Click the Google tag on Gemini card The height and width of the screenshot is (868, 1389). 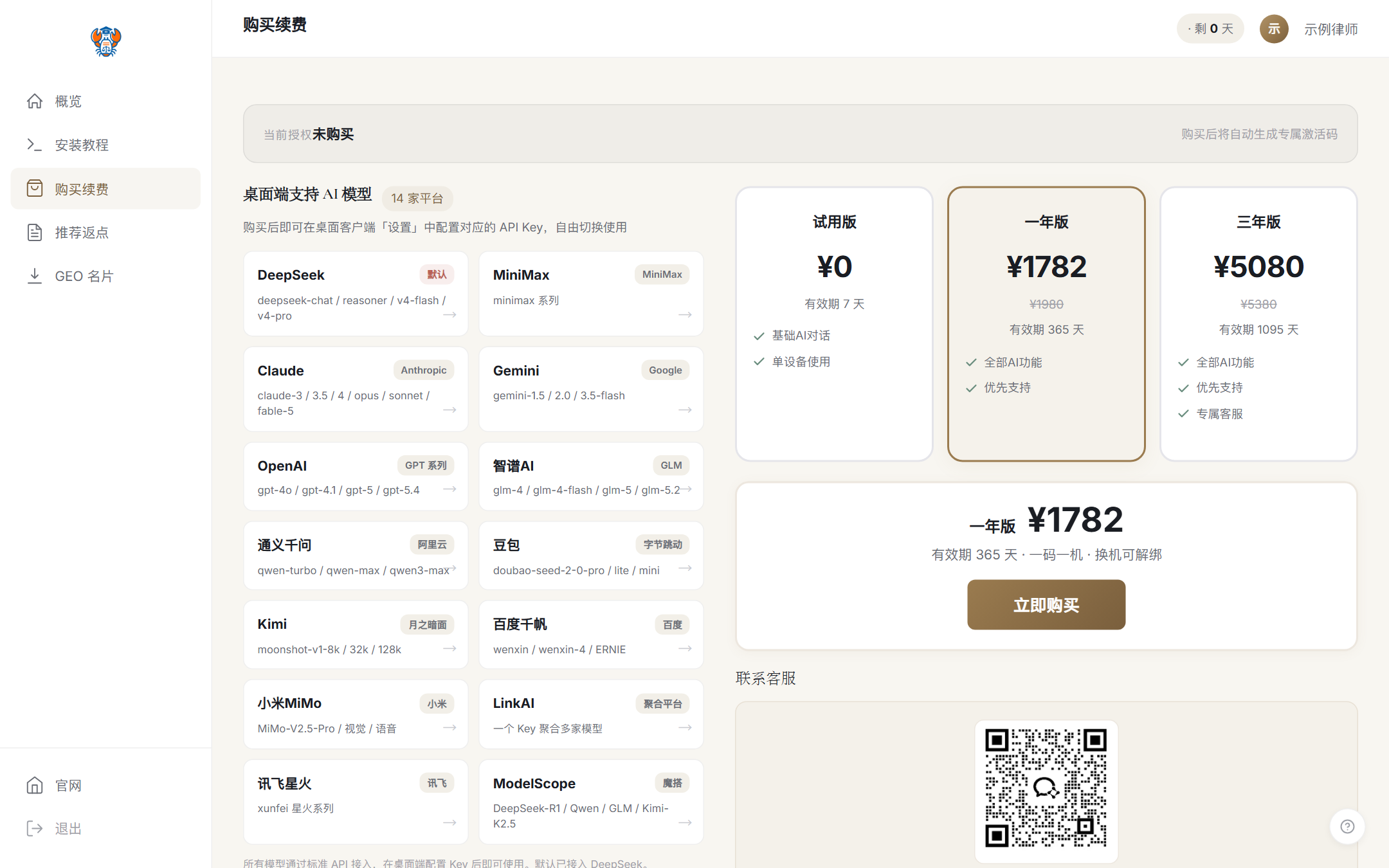(666, 370)
